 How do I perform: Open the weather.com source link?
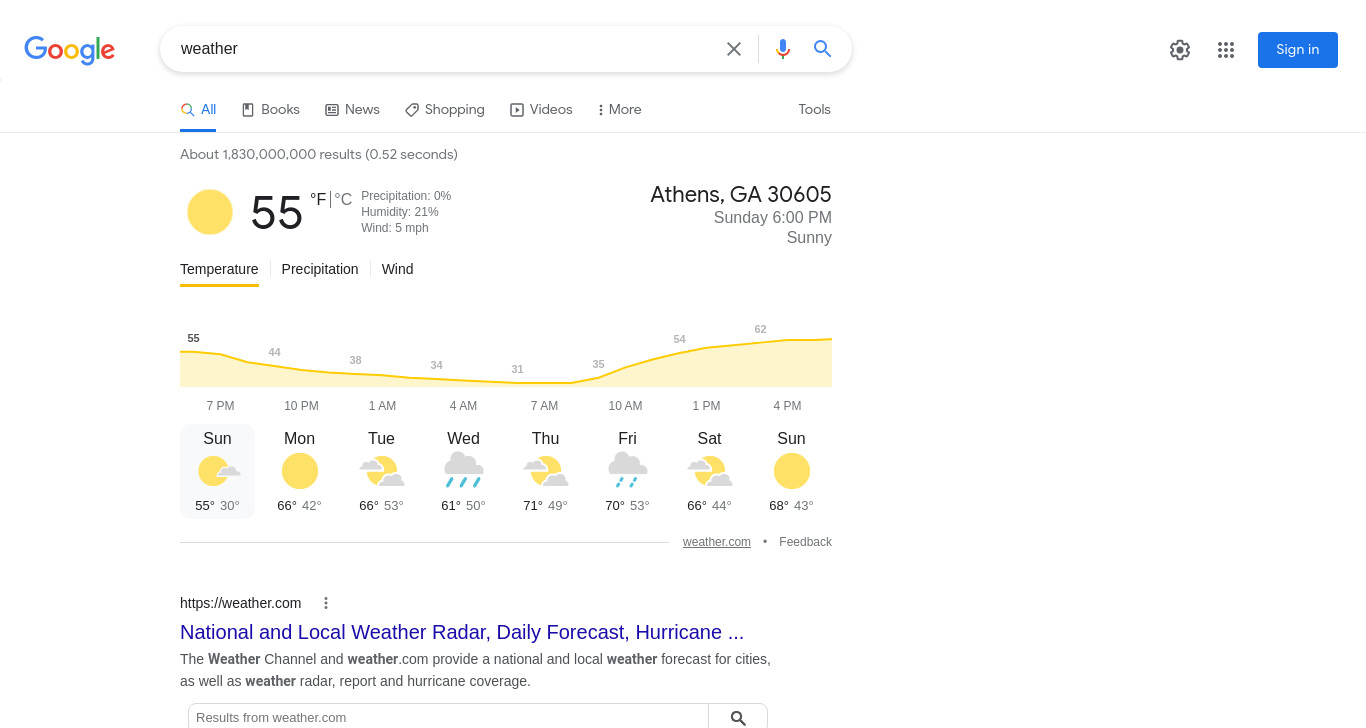(x=717, y=542)
